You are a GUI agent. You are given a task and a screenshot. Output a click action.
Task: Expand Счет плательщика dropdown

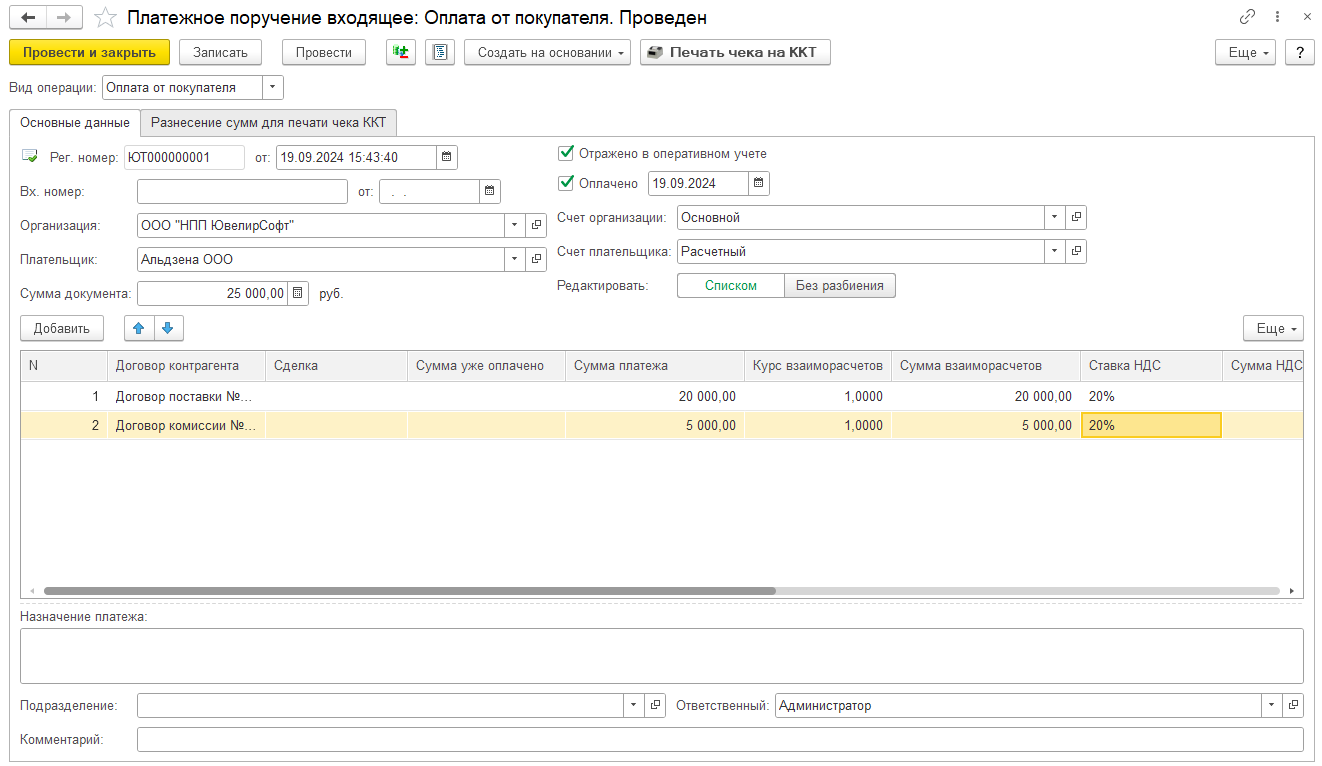(1055, 251)
